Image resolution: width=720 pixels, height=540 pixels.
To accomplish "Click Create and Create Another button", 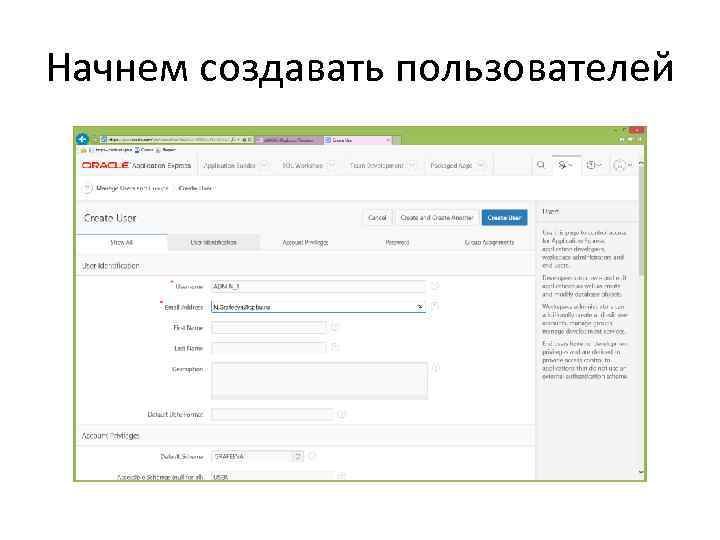I will point(436,218).
